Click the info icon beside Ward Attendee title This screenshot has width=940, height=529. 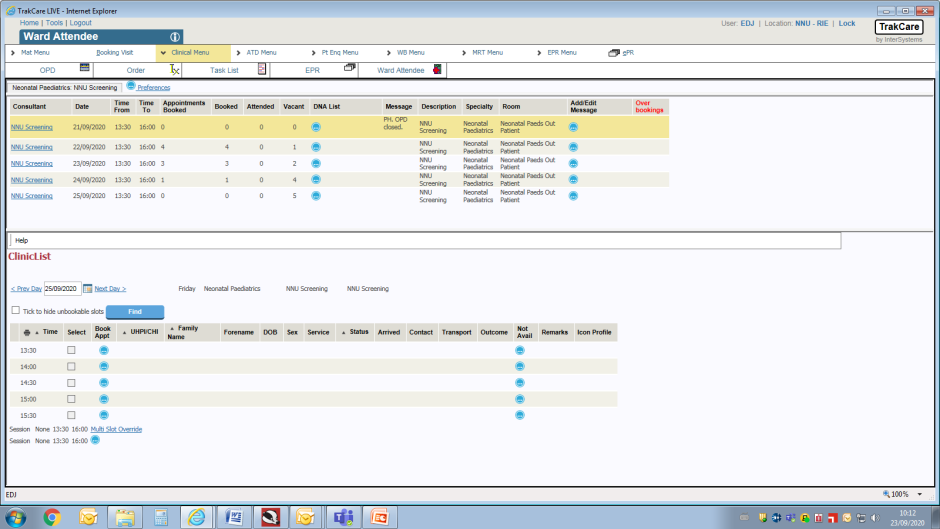175,37
